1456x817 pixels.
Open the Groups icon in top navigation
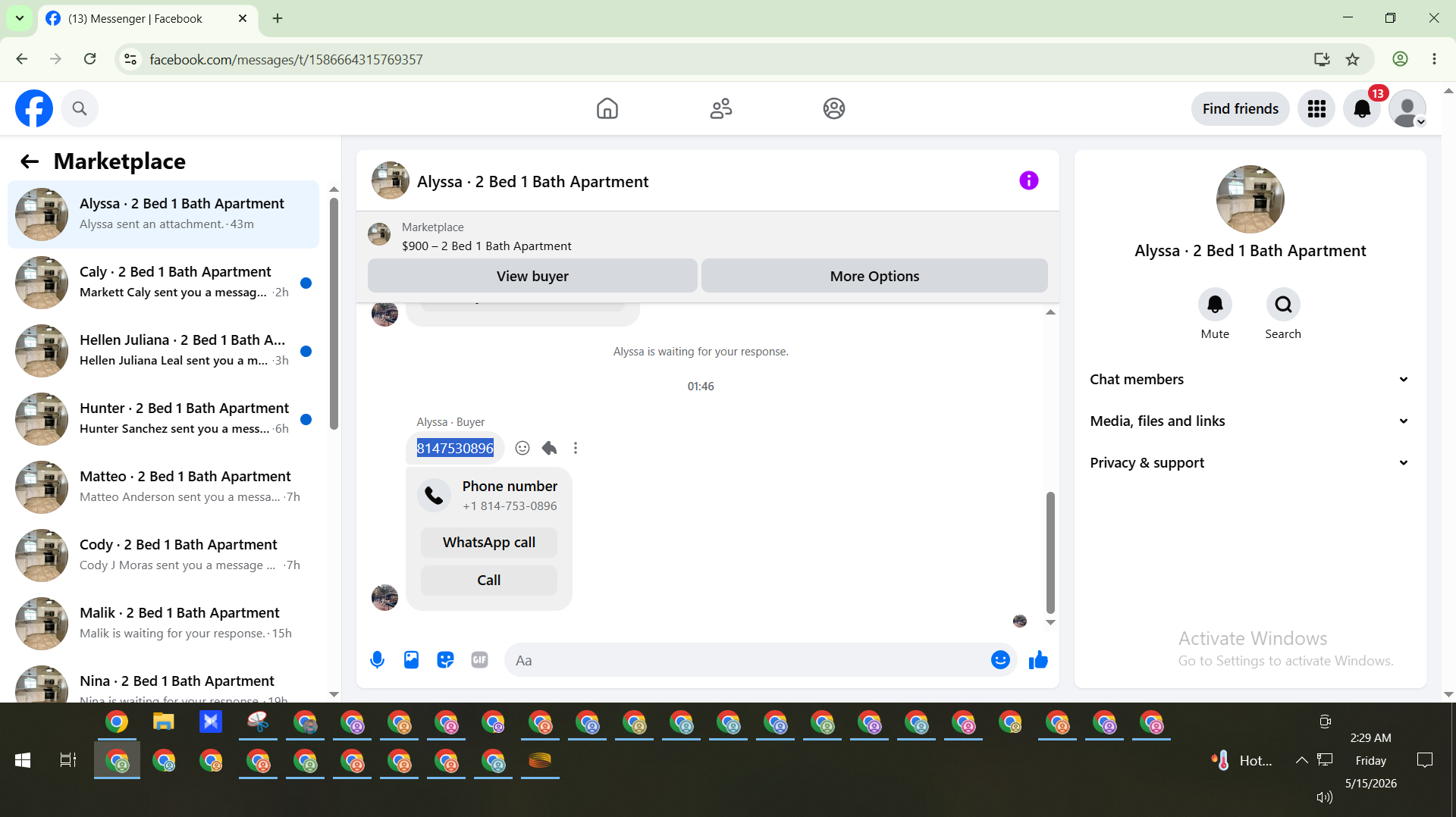pyautogui.click(x=834, y=108)
